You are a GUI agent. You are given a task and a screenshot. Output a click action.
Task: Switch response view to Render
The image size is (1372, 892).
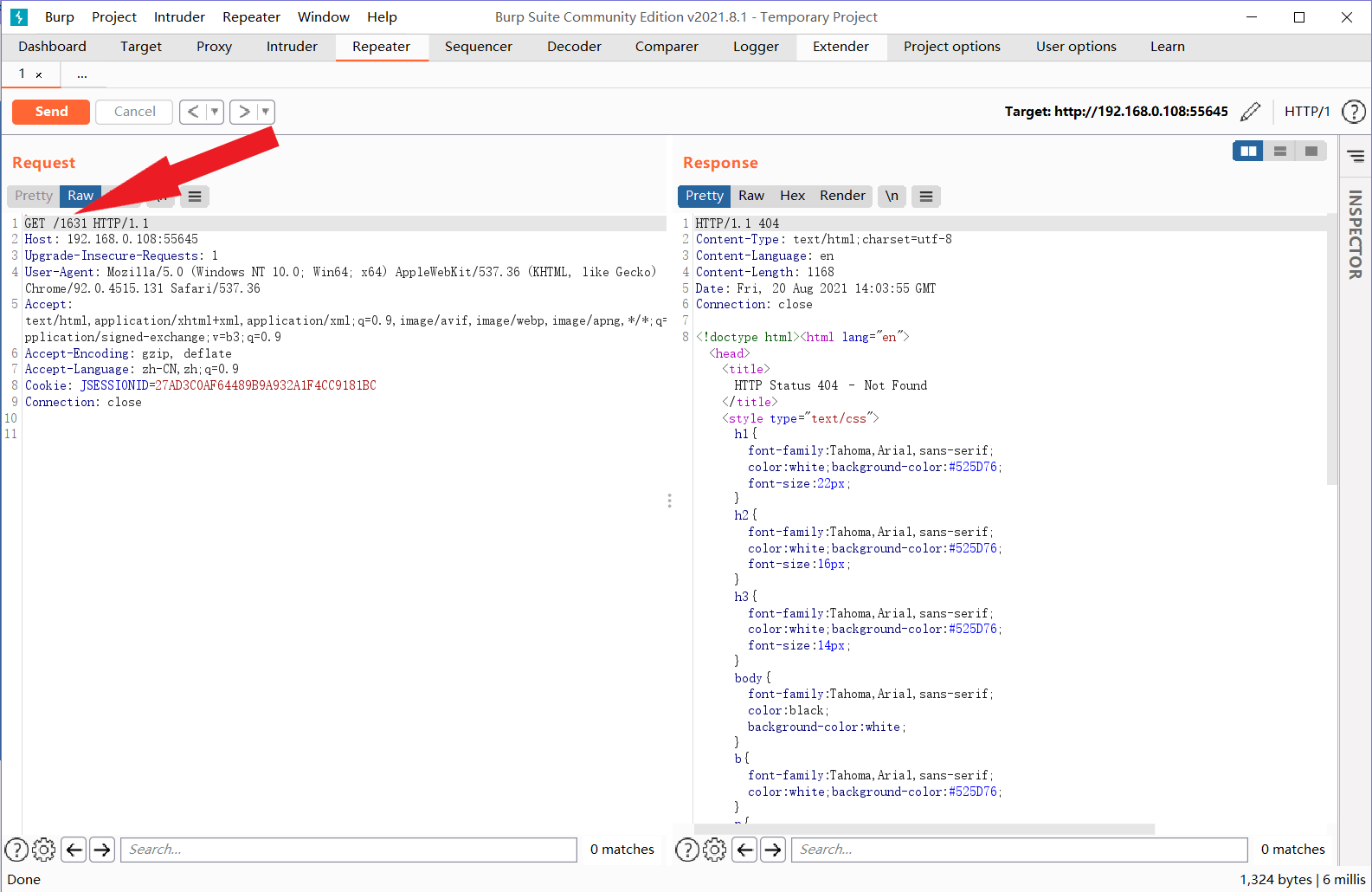point(842,196)
